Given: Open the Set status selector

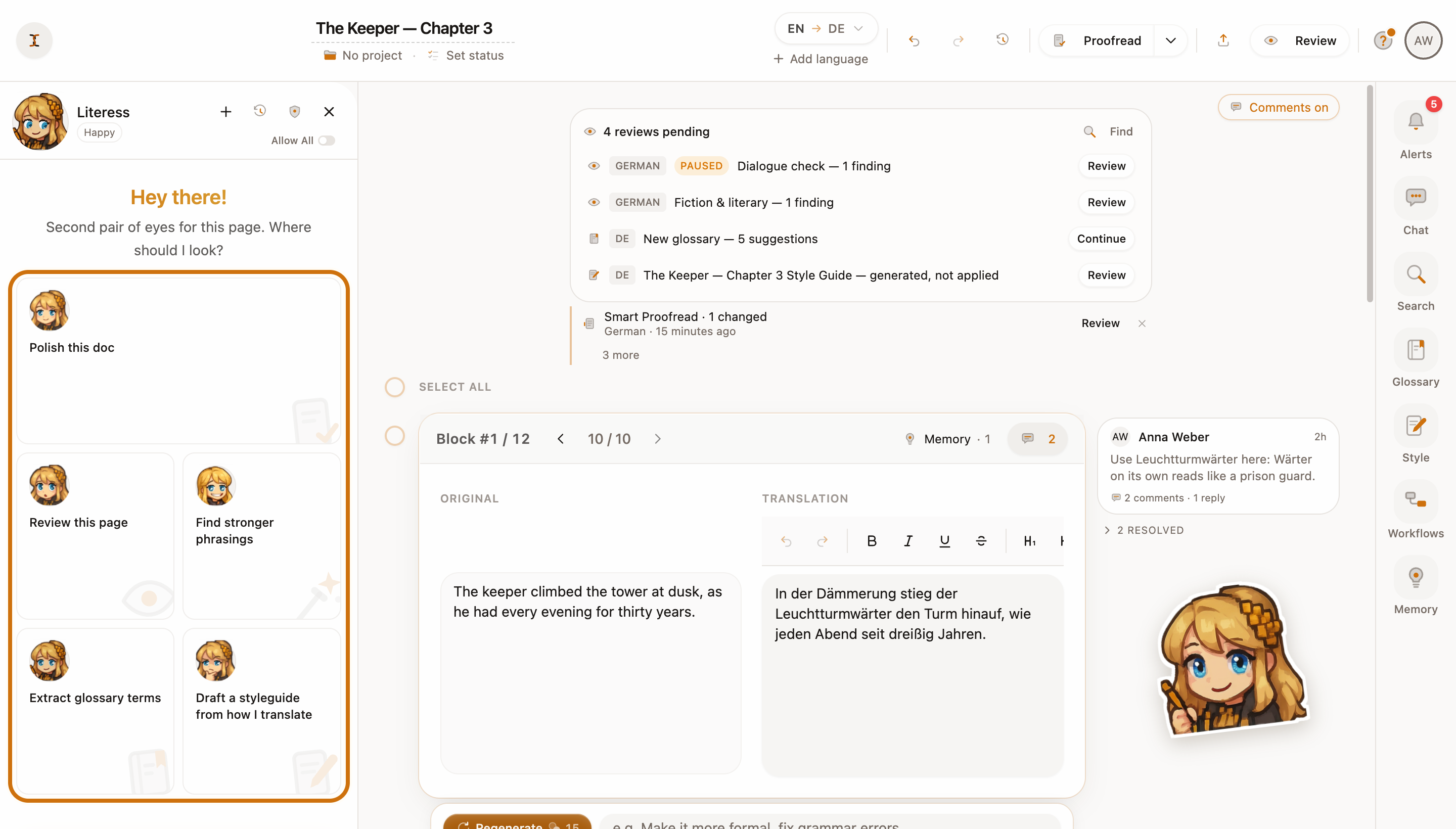Looking at the screenshot, I should pos(466,55).
